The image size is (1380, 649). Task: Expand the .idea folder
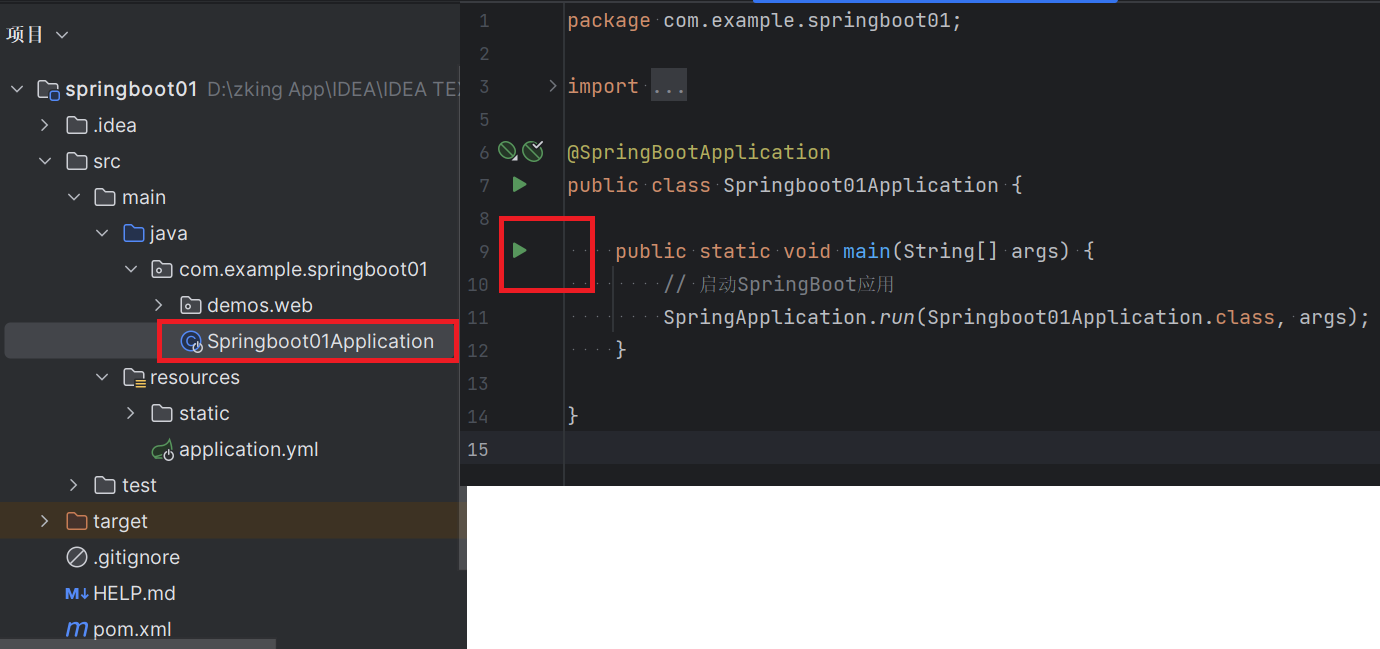pos(44,124)
